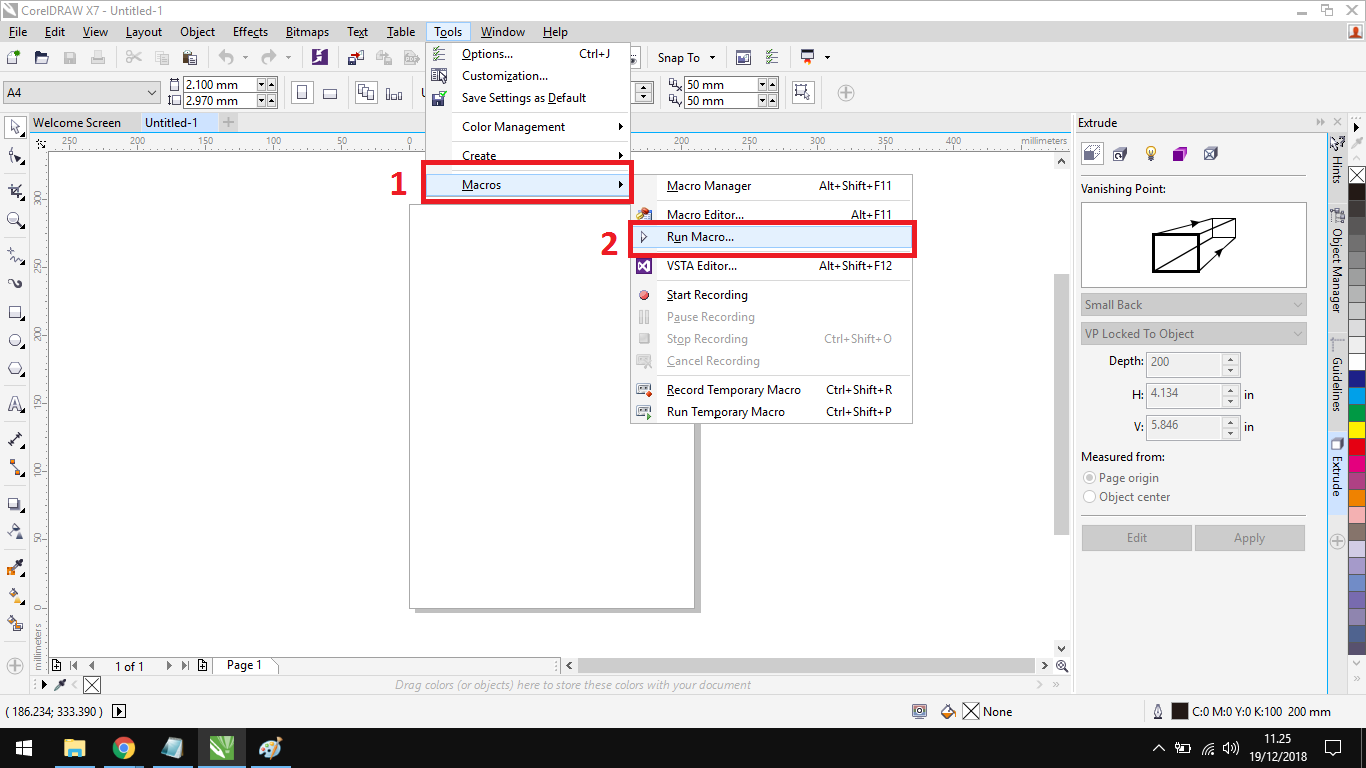Open the Snap To dropdown

click(x=686, y=57)
